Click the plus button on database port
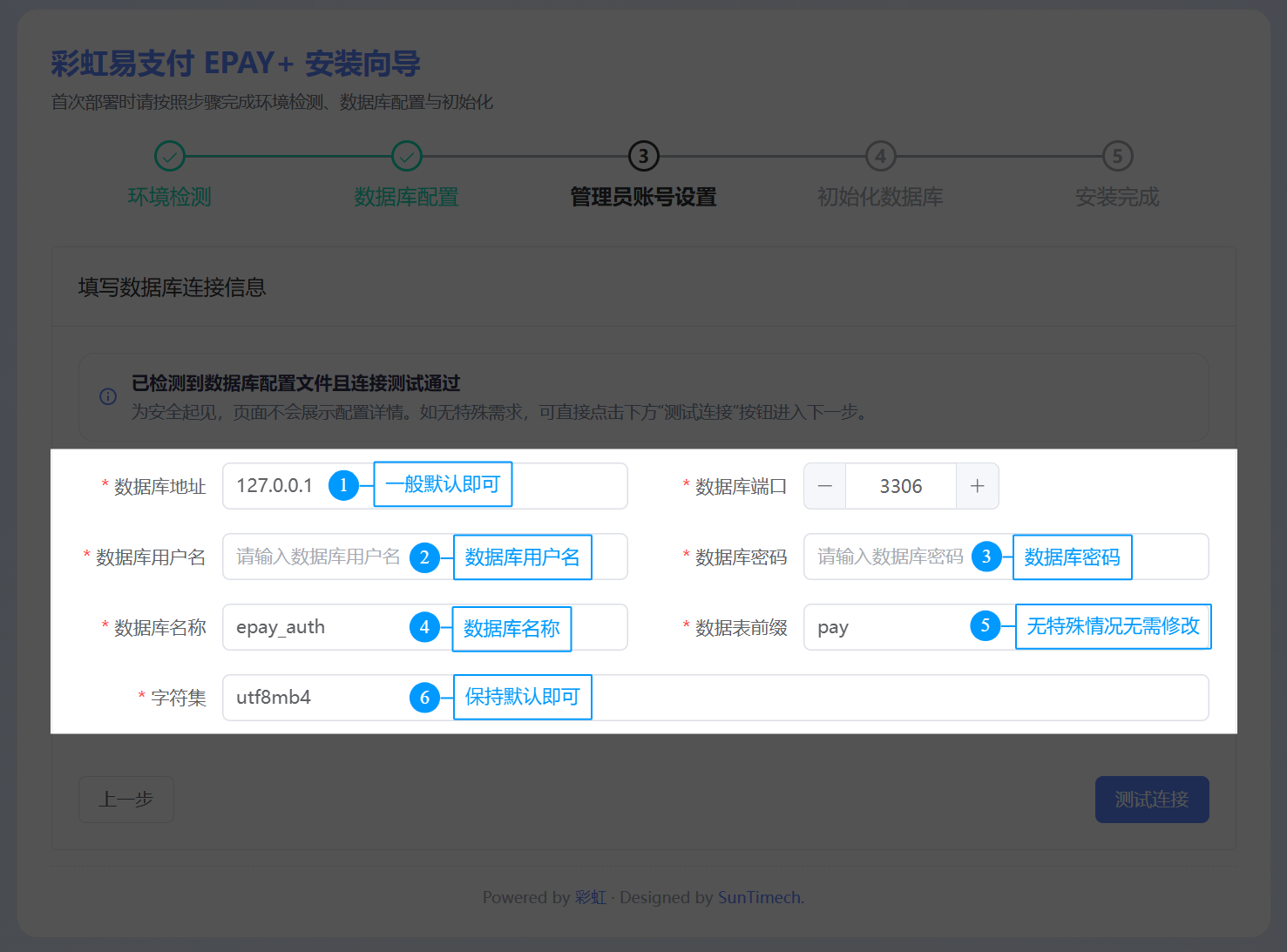 point(977,486)
